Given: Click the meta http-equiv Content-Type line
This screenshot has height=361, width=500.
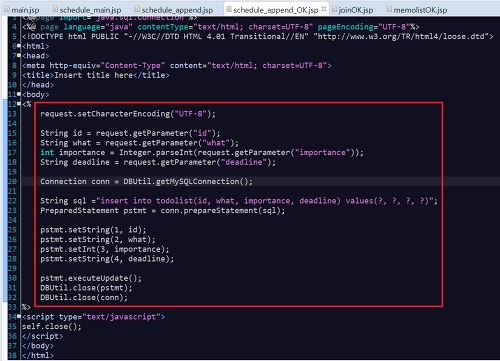Looking at the screenshot, I should coord(177,65).
